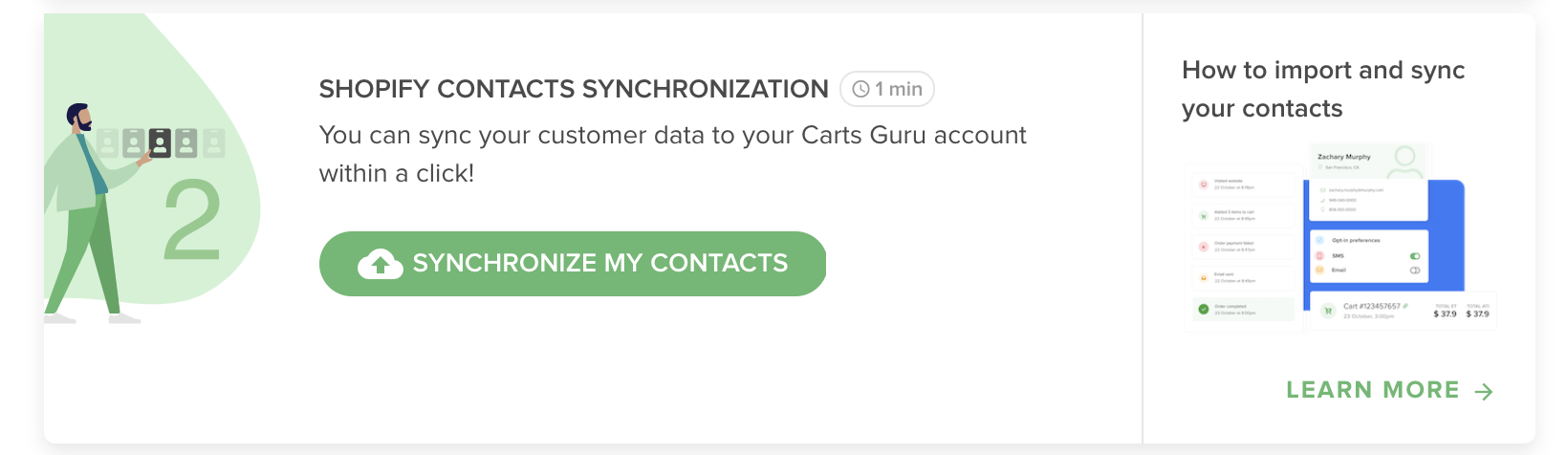This screenshot has height=455, width=1568.
Task: Click the edit icon after cart number
Action: 1405,306
